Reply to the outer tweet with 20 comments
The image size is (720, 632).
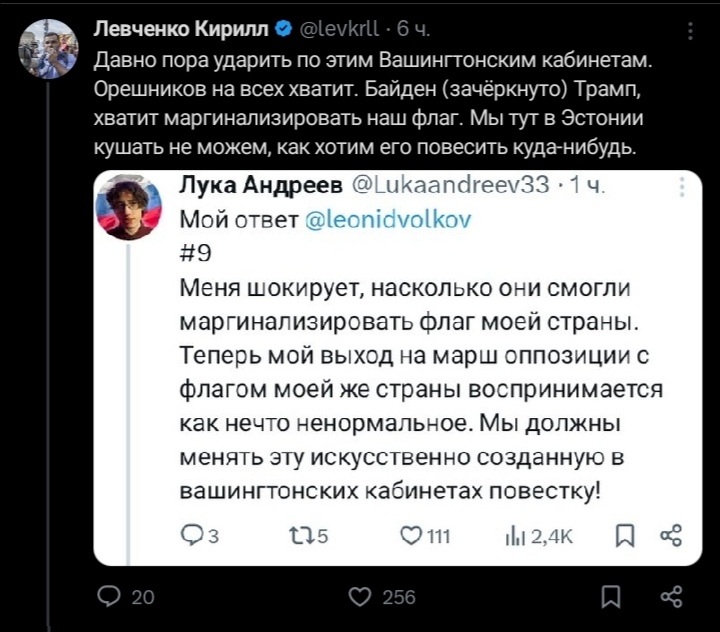pyautogui.click(x=126, y=597)
